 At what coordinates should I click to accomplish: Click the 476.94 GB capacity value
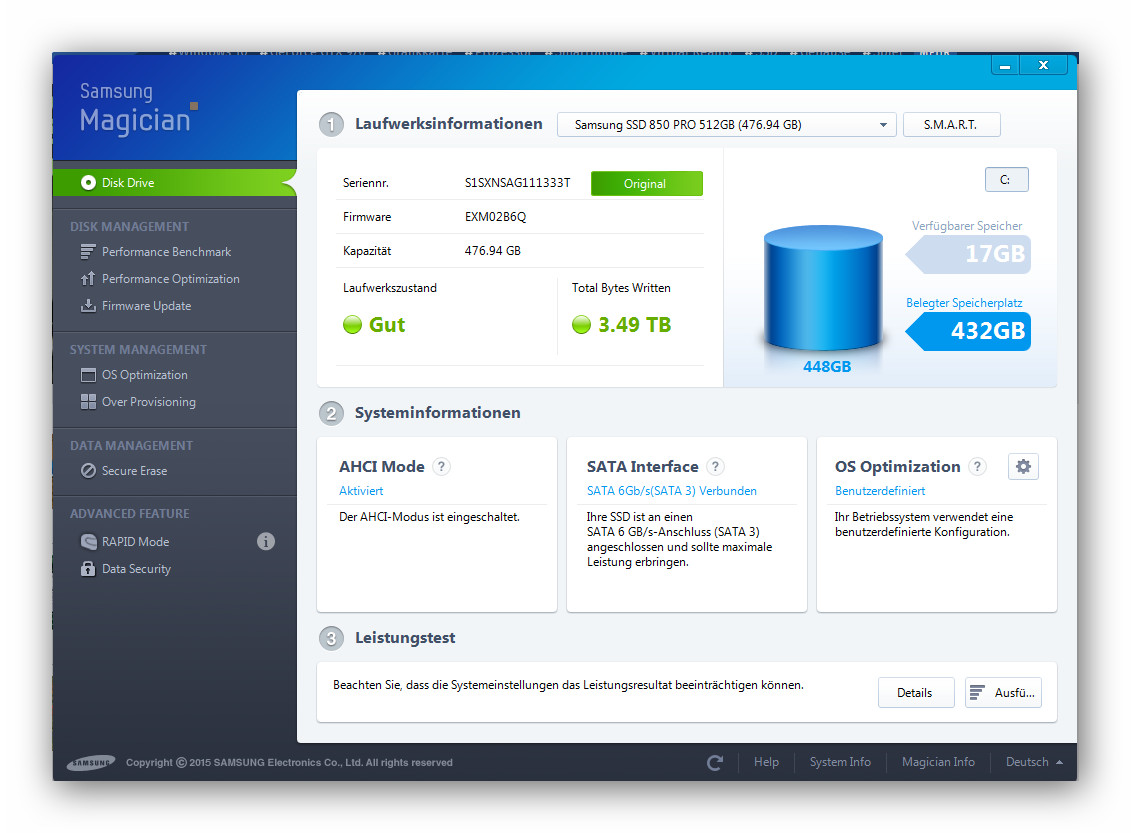click(x=493, y=251)
